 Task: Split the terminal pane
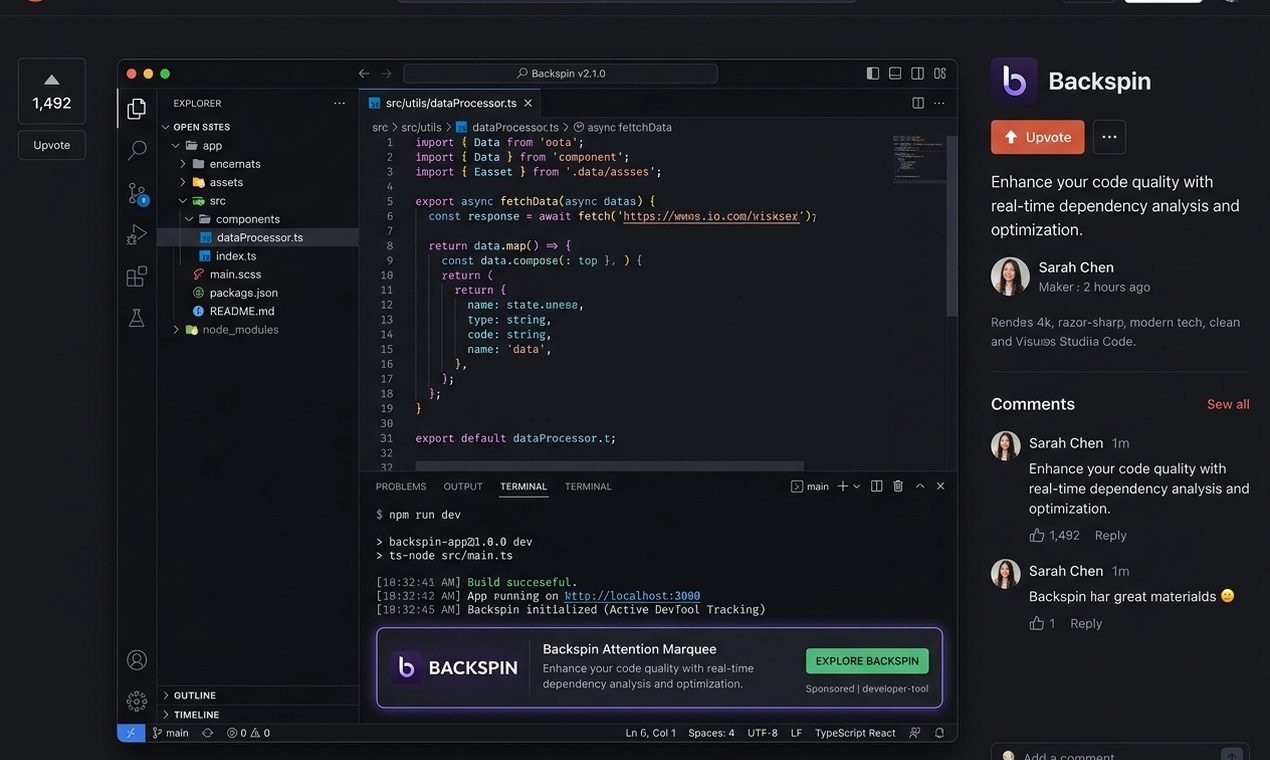pyautogui.click(x=876, y=486)
